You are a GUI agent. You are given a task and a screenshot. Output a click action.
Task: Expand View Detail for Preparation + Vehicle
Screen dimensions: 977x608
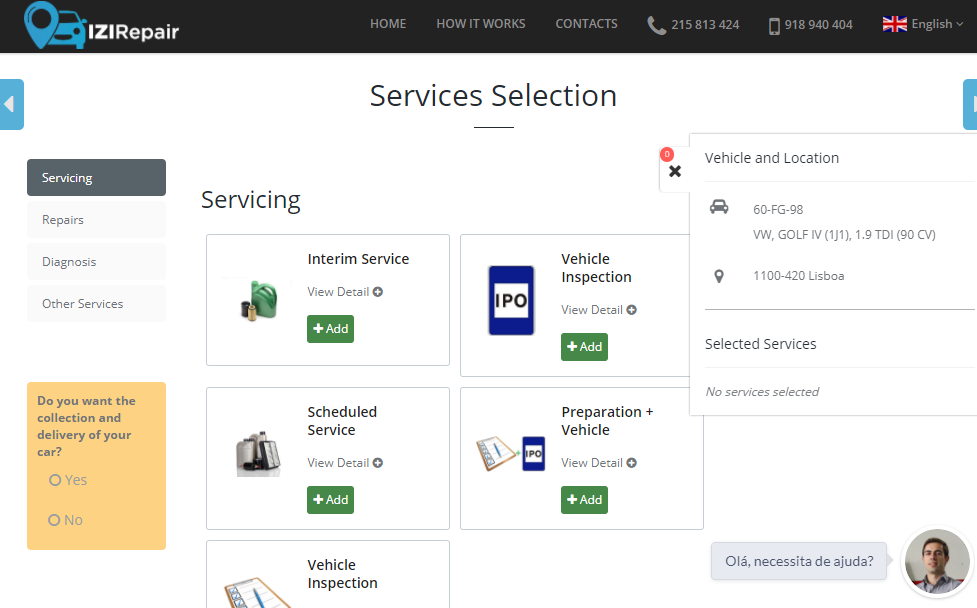tap(598, 463)
